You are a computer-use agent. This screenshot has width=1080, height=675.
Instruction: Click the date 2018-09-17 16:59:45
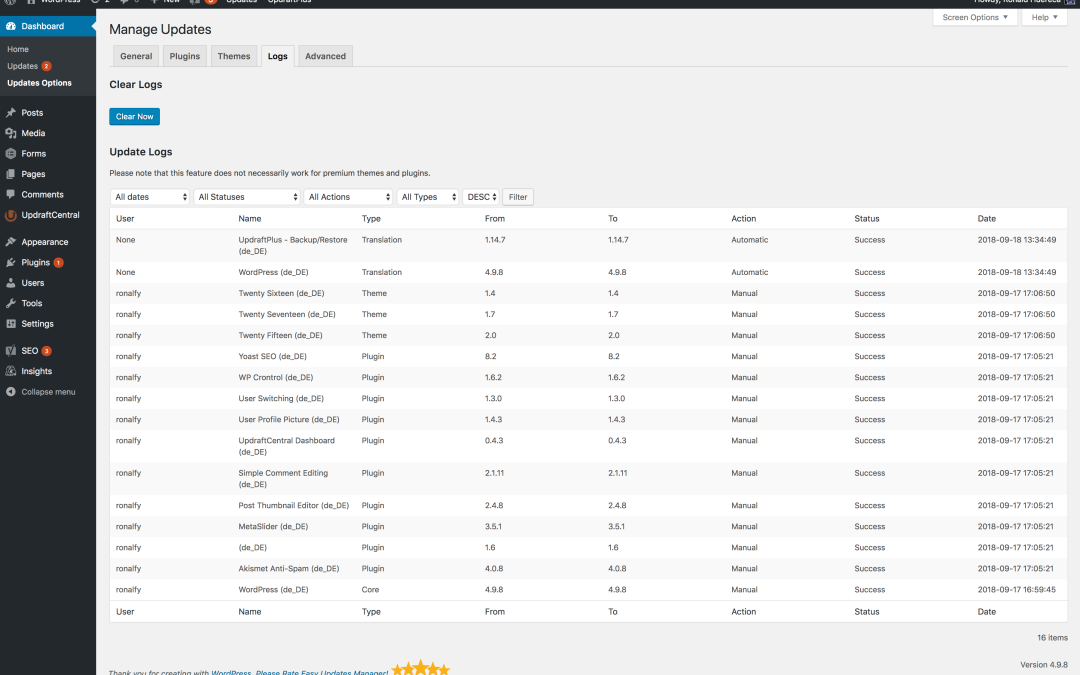click(1017, 590)
